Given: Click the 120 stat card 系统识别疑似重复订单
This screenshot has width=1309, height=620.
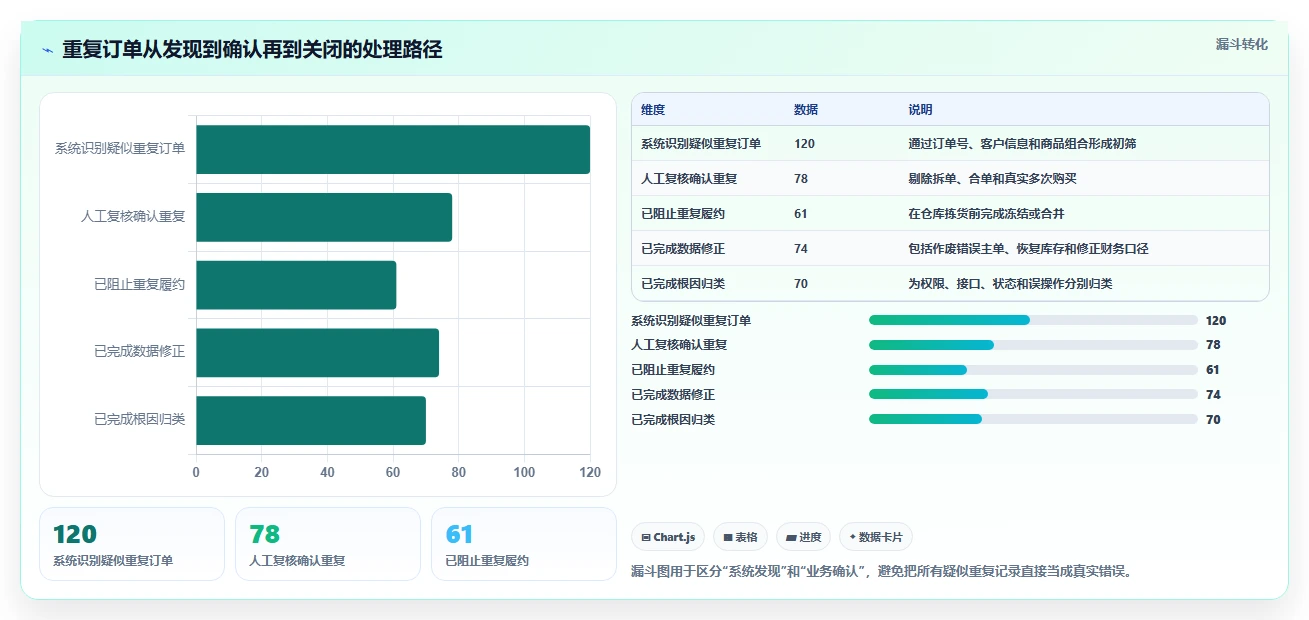Looking at the screenshot, I should [x=132, y=544].
